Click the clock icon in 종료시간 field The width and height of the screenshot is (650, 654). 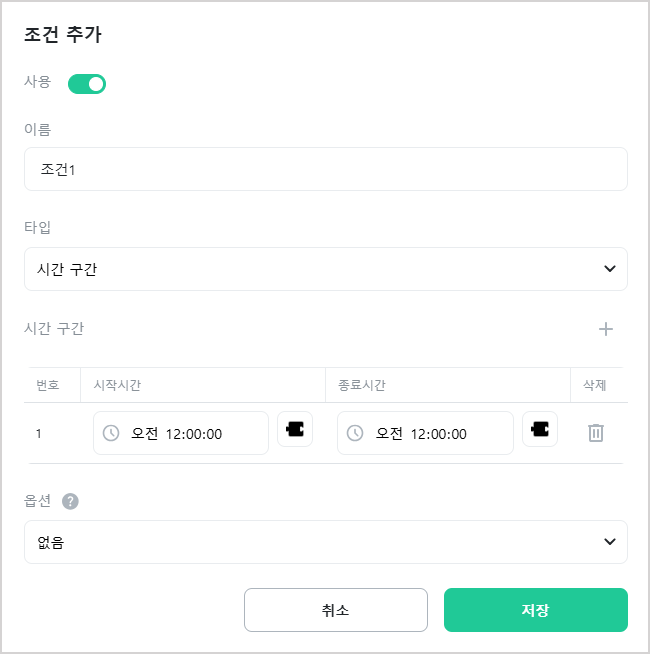[355, 433]
